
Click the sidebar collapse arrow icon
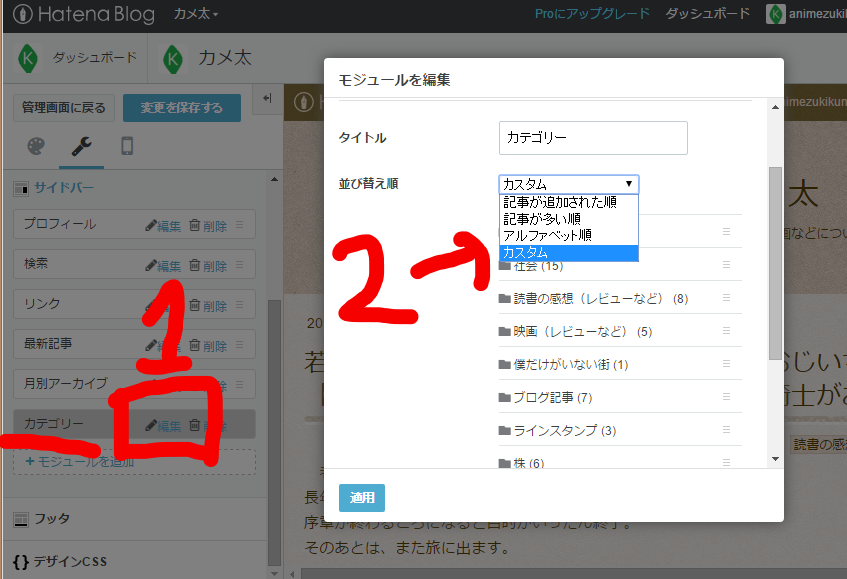[269, 99]
